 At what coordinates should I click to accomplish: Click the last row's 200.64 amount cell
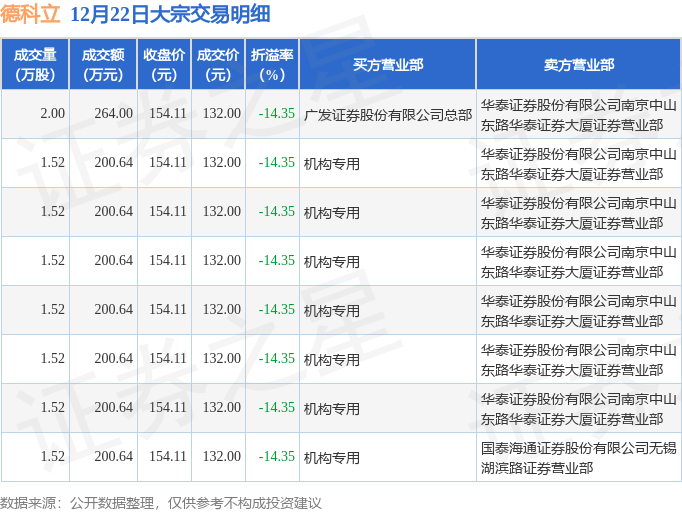click(x=114, y=456)
